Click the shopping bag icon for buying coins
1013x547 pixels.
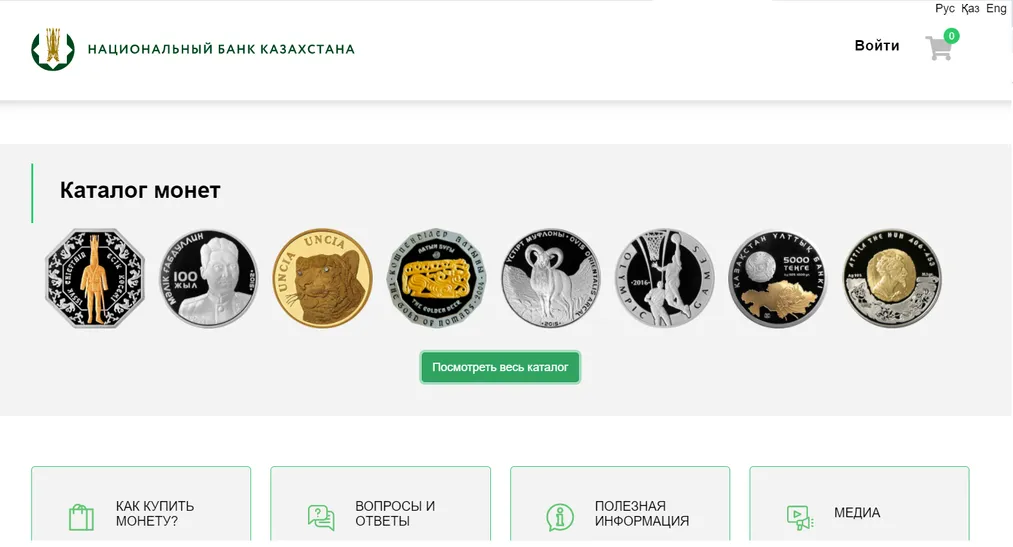coord(81,516)
